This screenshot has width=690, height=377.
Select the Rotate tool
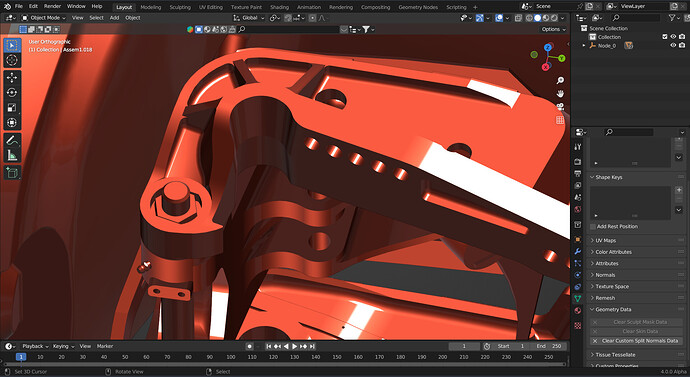[12, 93]
